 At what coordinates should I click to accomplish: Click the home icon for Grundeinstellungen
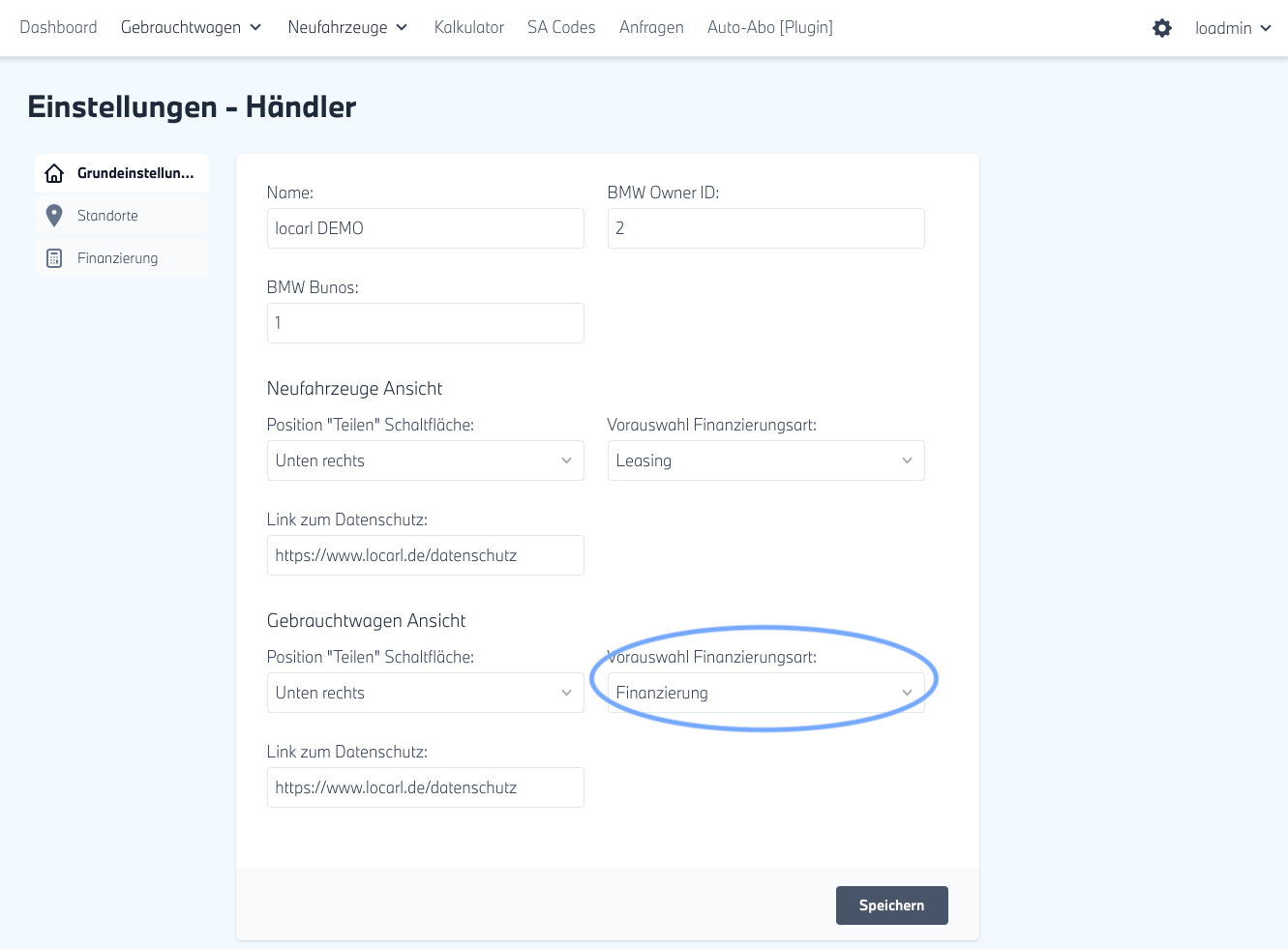[x=55, y=173]
